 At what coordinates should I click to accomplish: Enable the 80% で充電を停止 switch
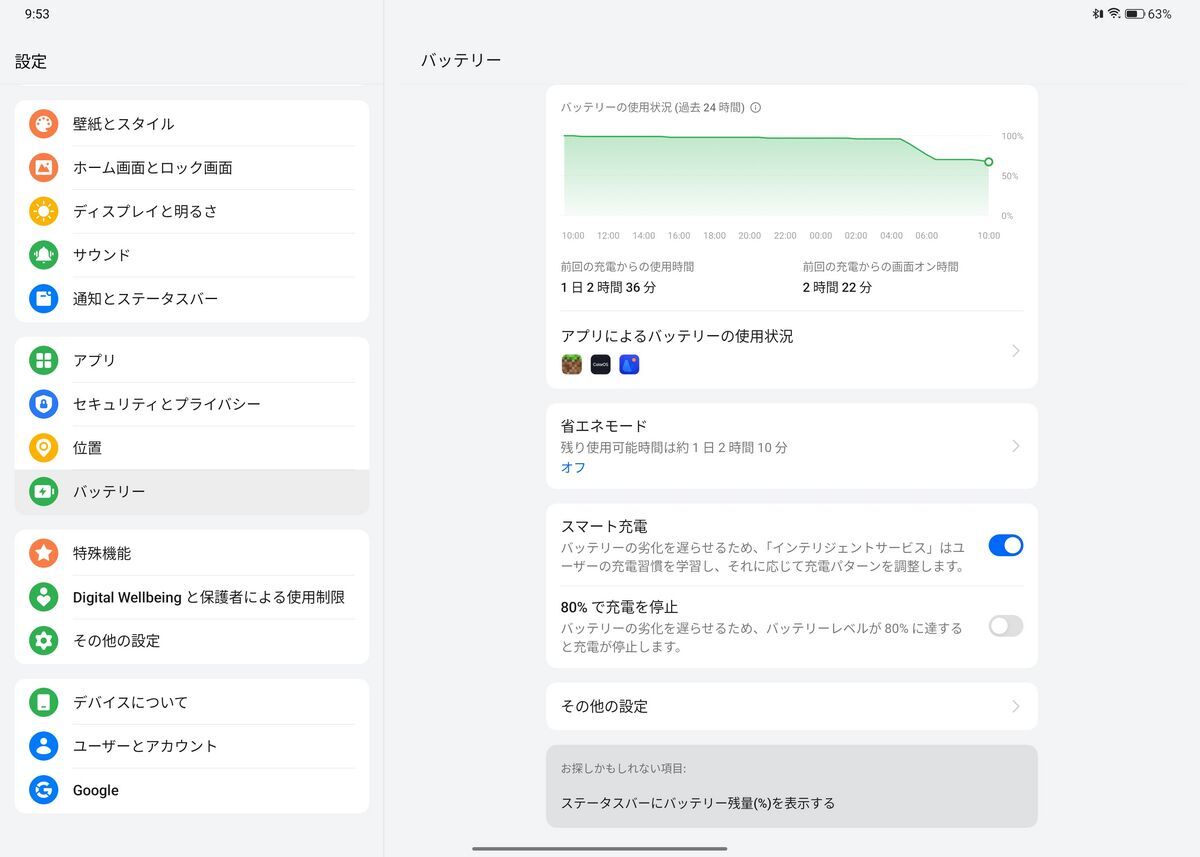coord(1006,626)
